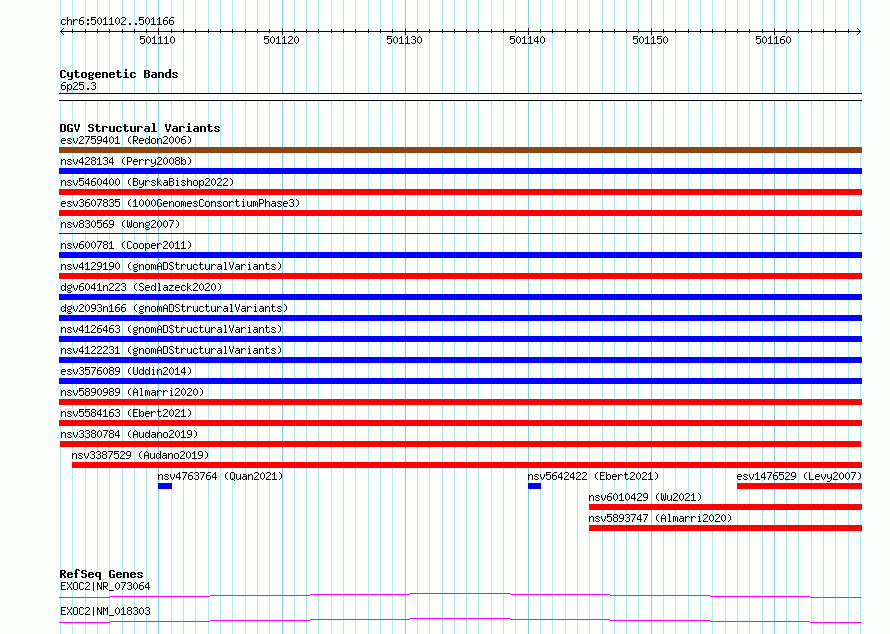Select the EXOC2|NR_073064 gene track line
This screenshot has height=634, width=890.
click(x=460, y=595)
